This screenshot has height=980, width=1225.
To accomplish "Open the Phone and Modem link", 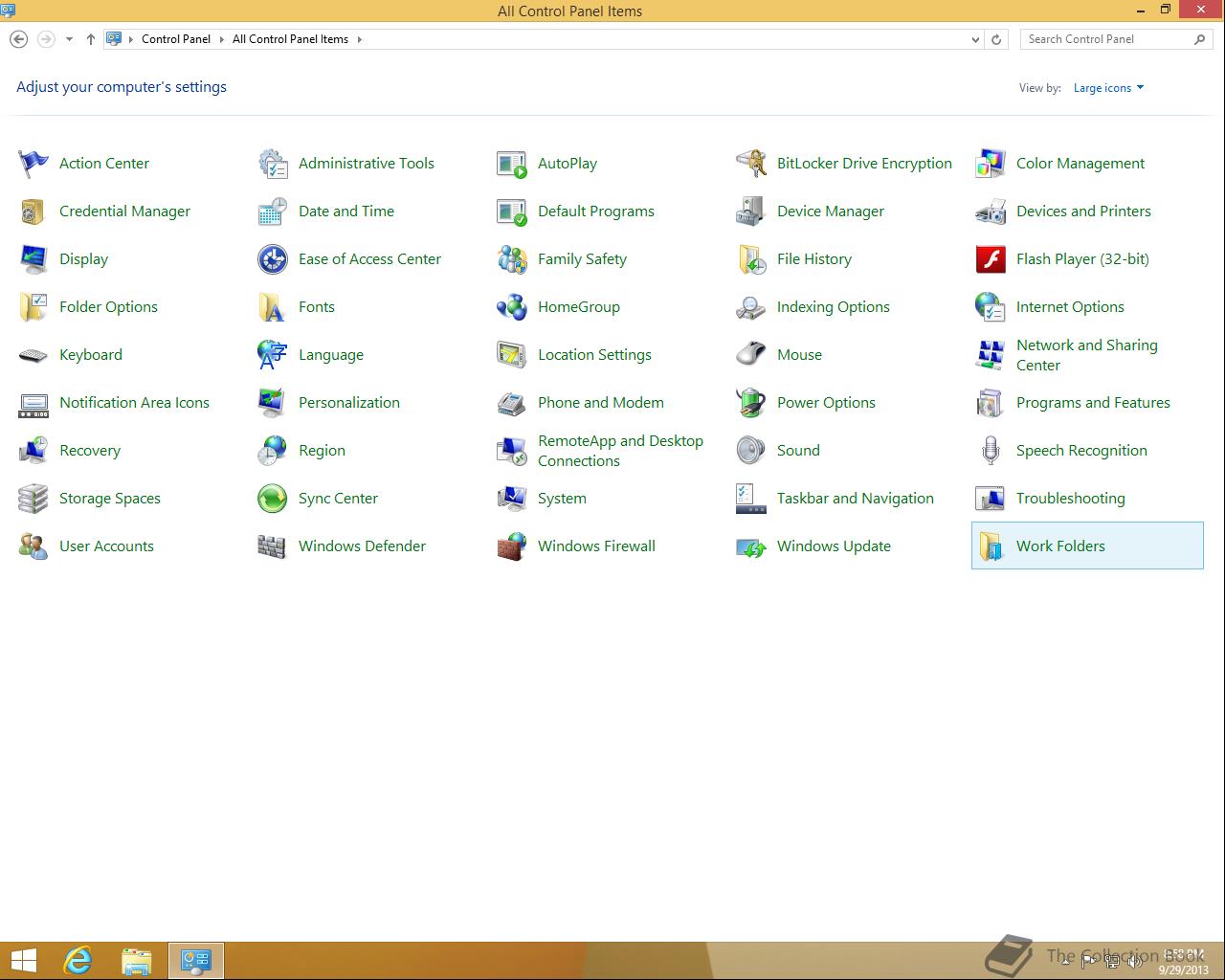I will coord(601,403).
